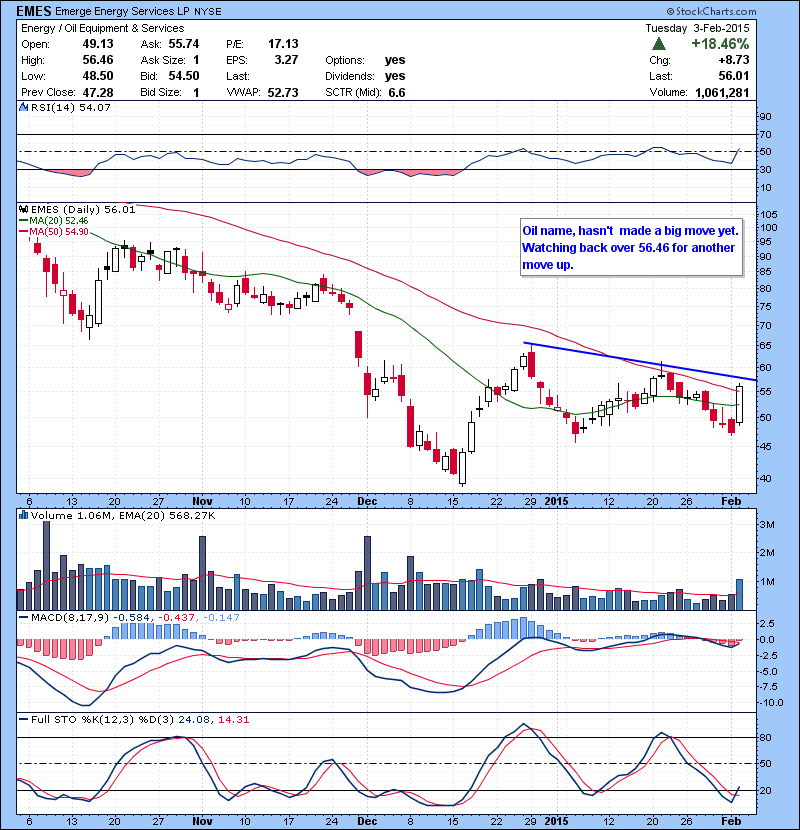The image size is (800, 830).
Task: Click the RSI(14) 54.07 panel label
Action: point(70,107)
